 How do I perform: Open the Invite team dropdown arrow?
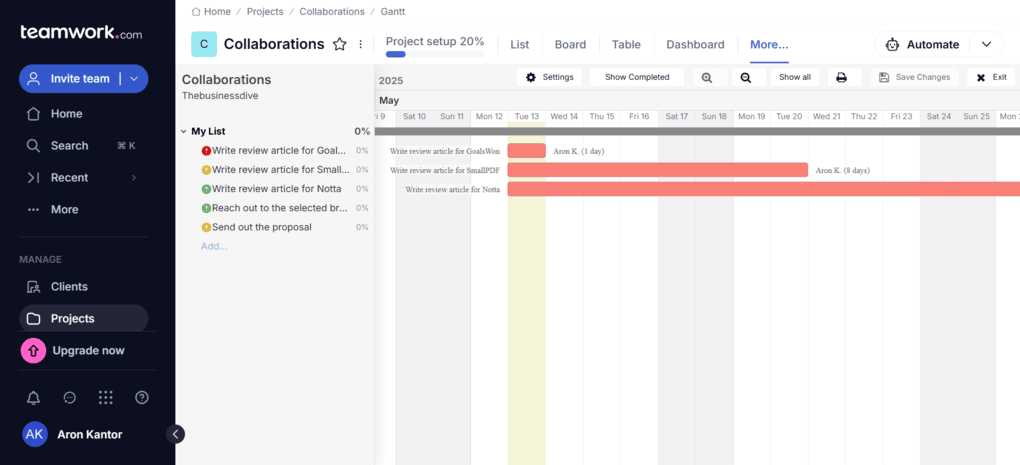tap(134, 79)
